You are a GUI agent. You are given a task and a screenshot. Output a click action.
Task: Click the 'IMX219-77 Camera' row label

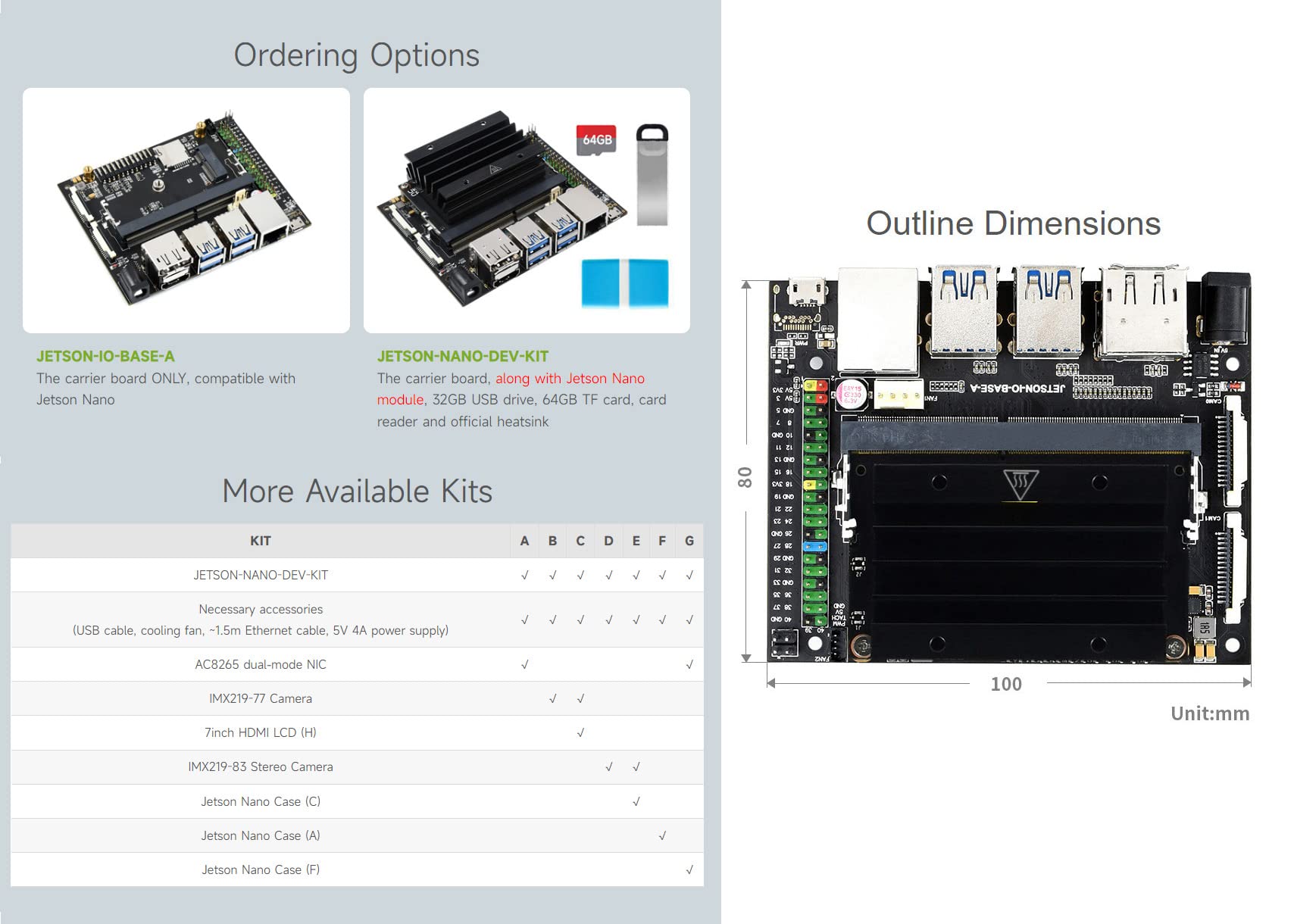tap(261, 698)
